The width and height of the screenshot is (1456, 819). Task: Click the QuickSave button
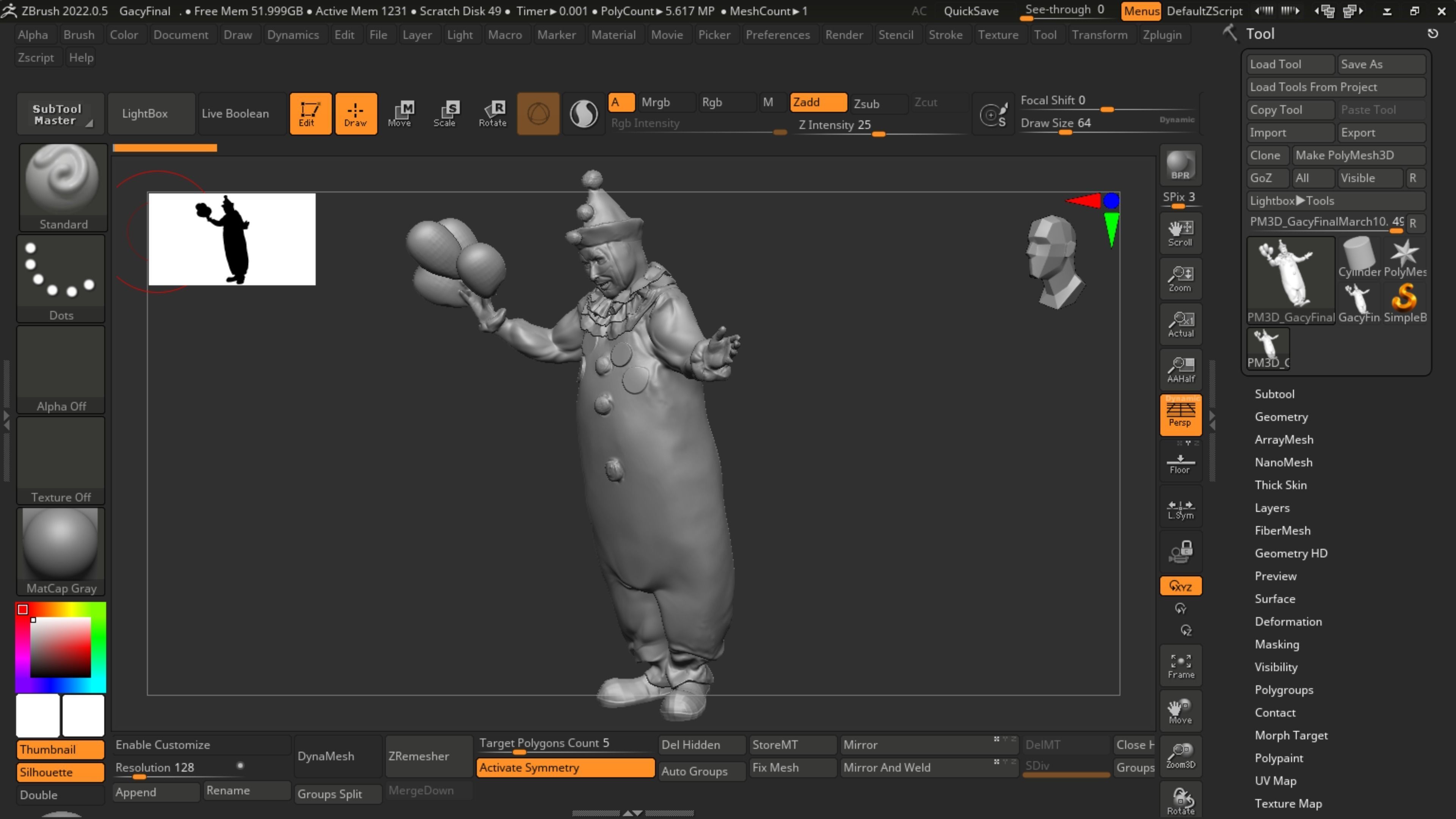[971, 11]
